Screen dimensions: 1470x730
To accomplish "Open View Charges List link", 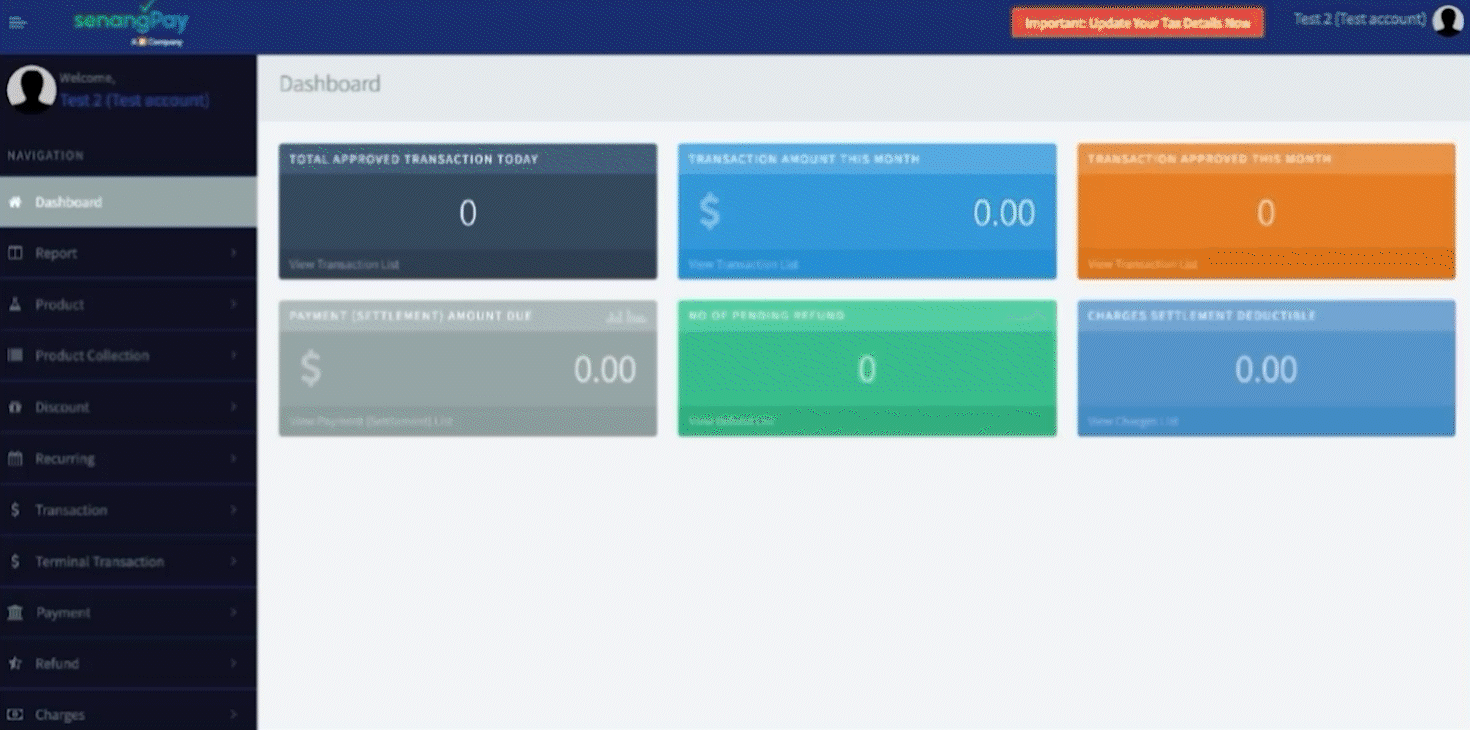I will point(1132,421).
